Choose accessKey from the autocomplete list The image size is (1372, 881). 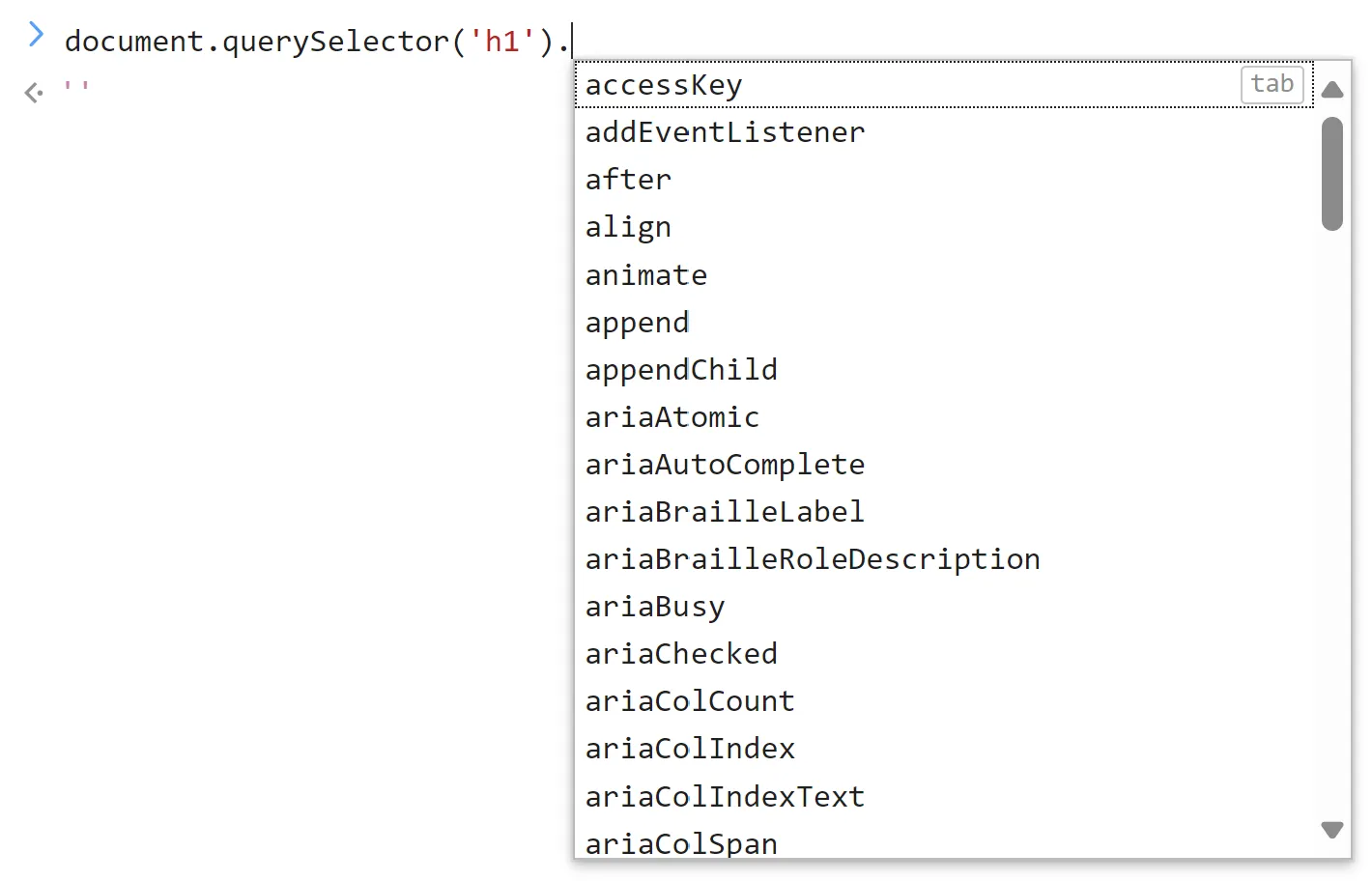[x=663, y=85]
